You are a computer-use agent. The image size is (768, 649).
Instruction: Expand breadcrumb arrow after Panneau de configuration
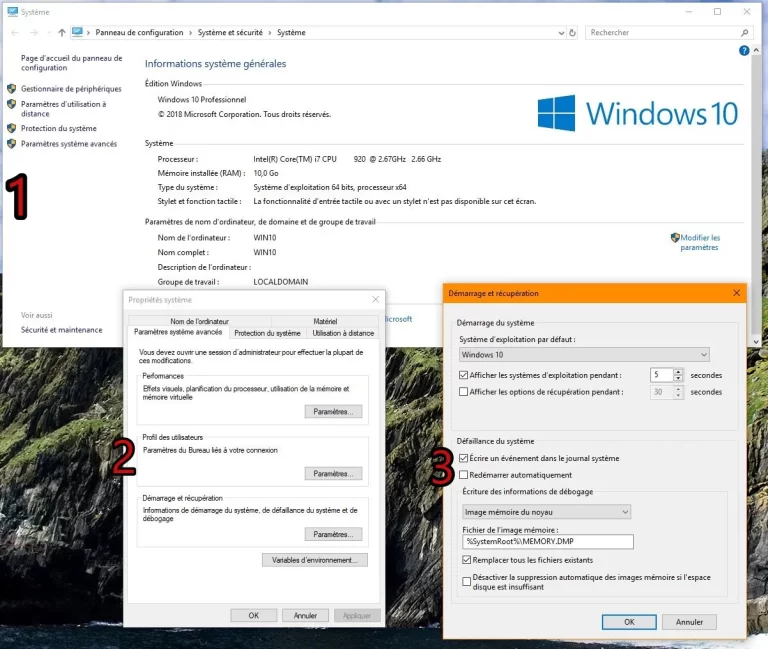click(191, 33)
